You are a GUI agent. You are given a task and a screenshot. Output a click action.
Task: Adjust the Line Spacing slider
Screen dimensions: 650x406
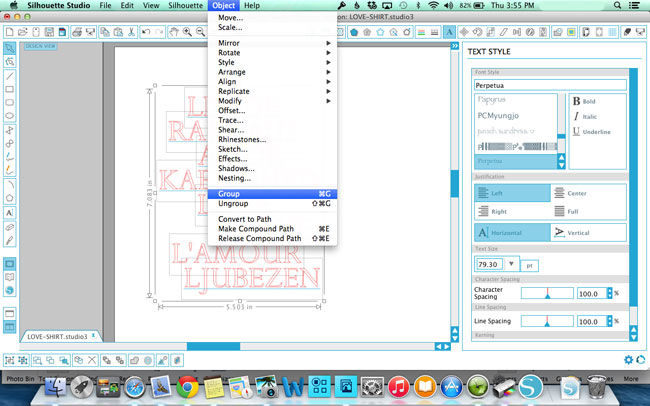(x=547, y=321)
